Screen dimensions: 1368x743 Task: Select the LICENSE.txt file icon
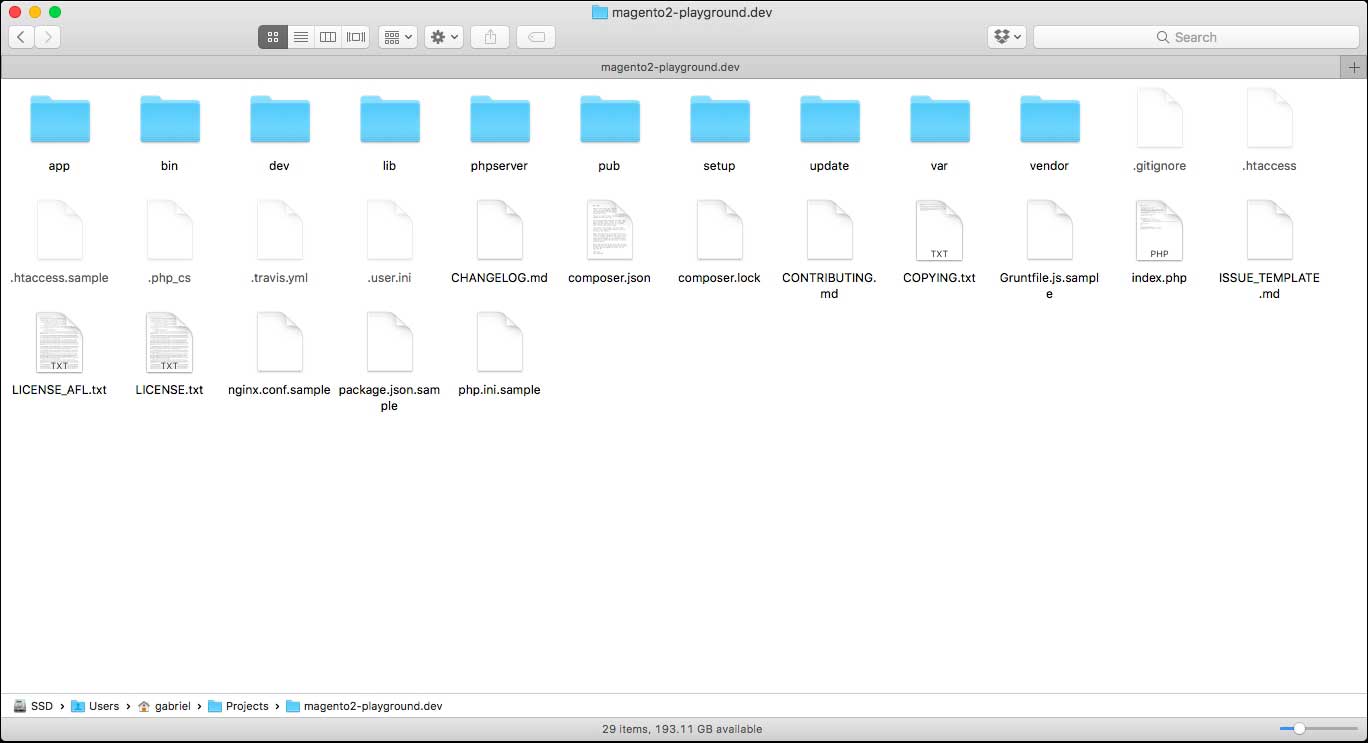point(170,342)
